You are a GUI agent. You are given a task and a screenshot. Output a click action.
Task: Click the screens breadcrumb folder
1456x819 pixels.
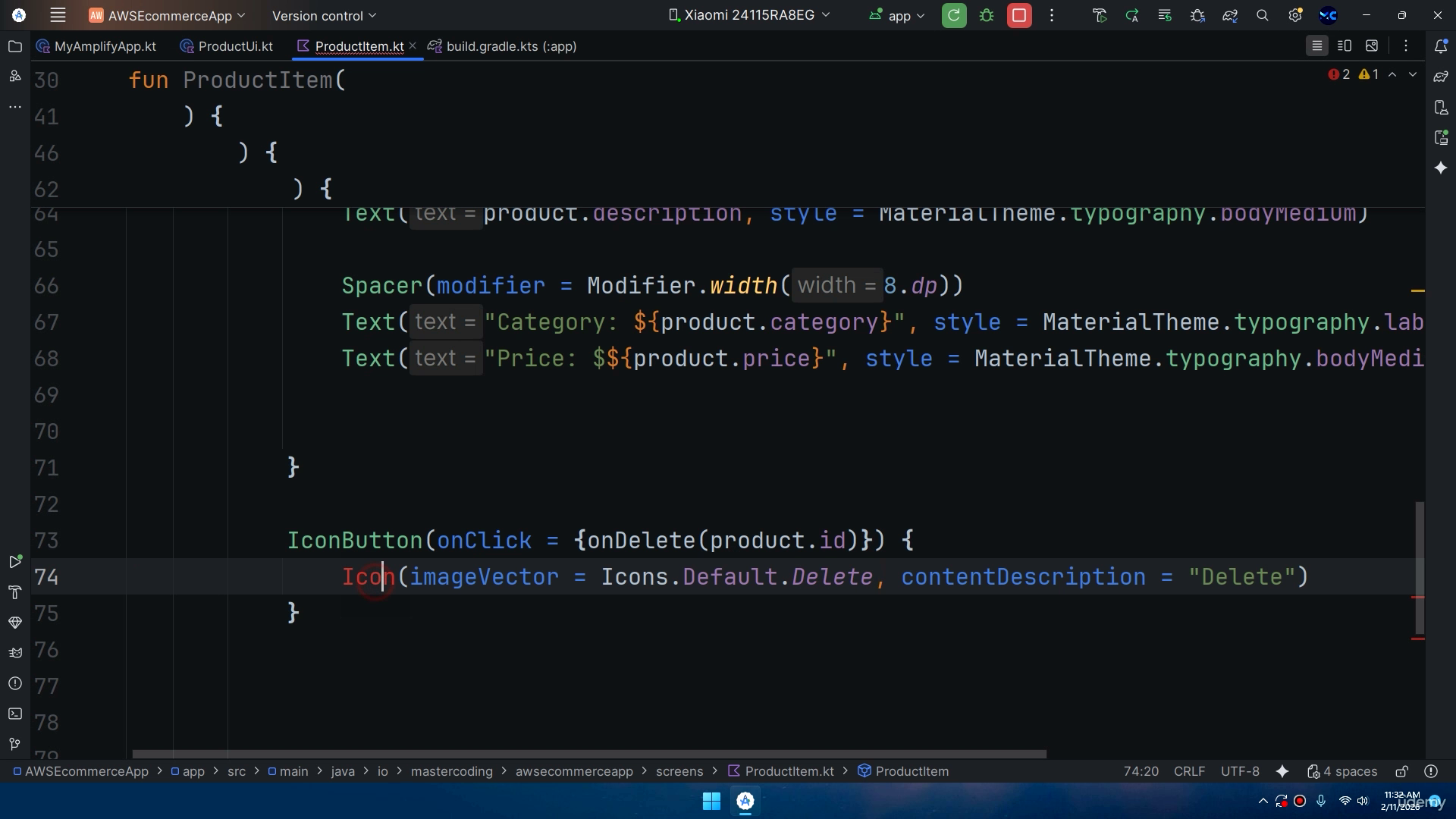[x=679, y=771]
